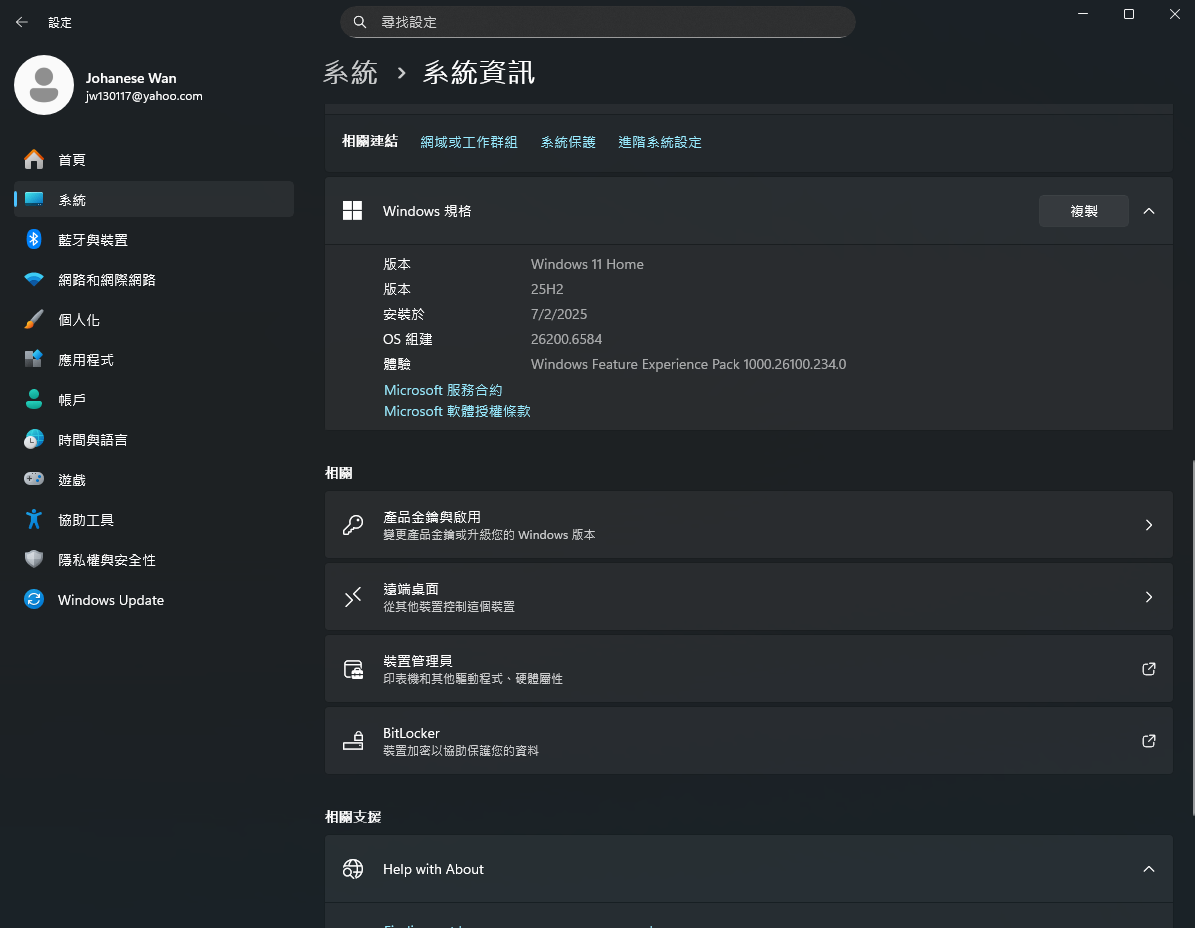Click the Bluetooth icon for 藍牙與裝置

pos(34,239)
